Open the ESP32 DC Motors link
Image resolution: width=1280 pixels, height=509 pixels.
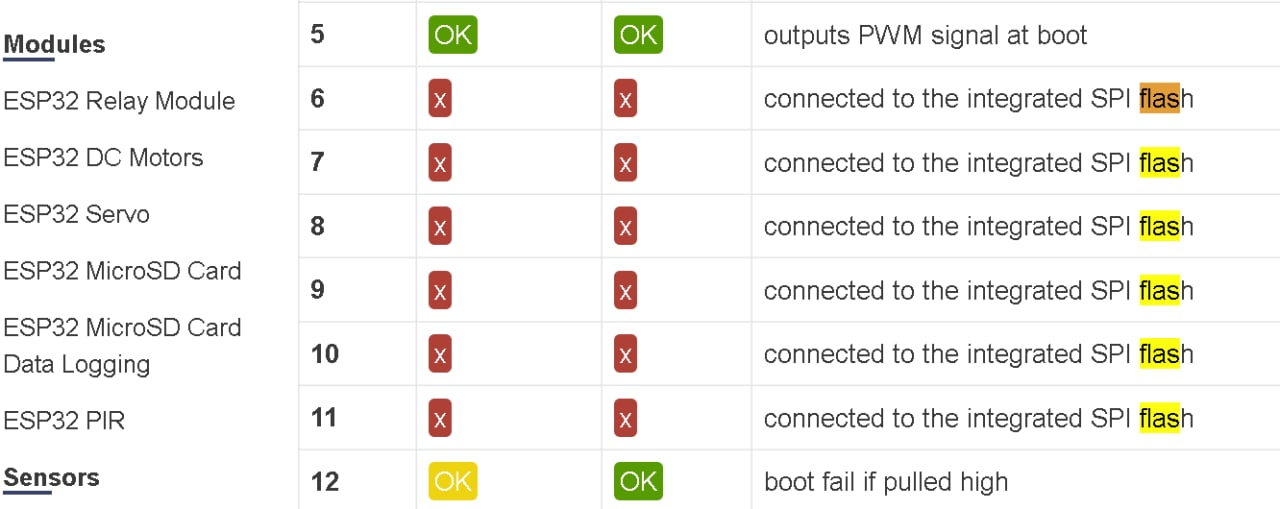point(103,158)
